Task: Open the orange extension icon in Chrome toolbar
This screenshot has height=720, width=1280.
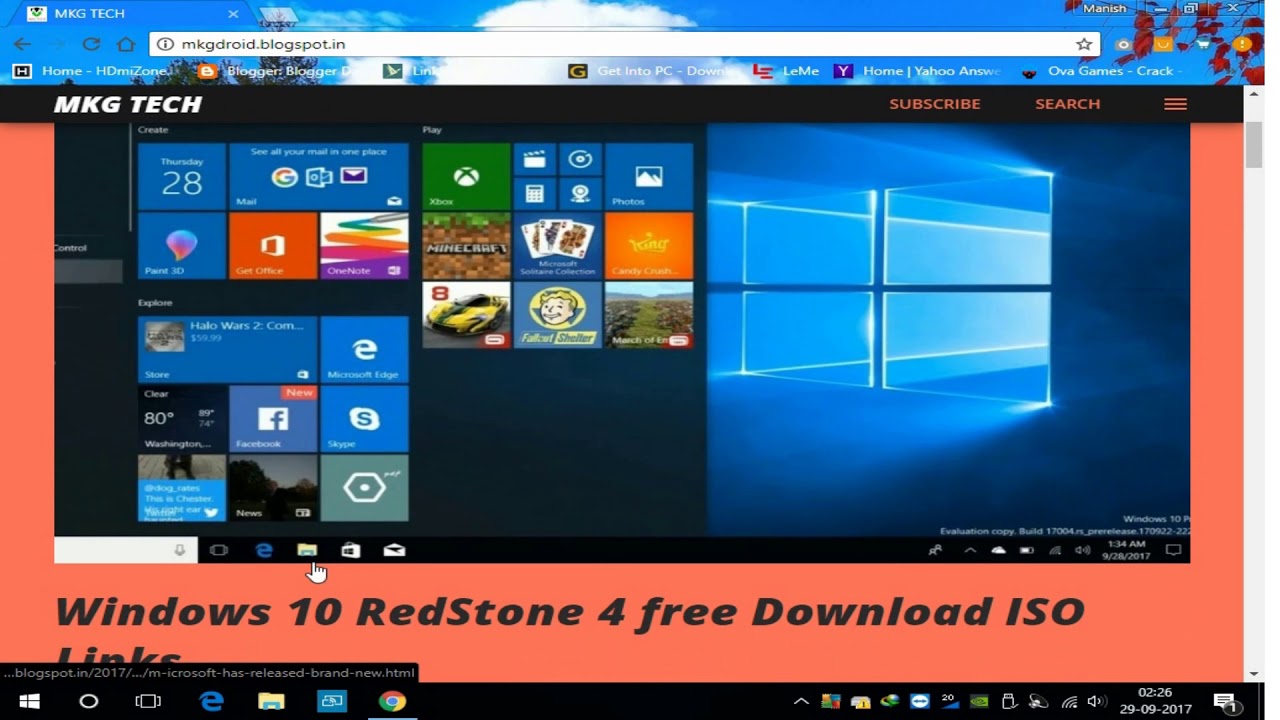Action: (1163, 44)
